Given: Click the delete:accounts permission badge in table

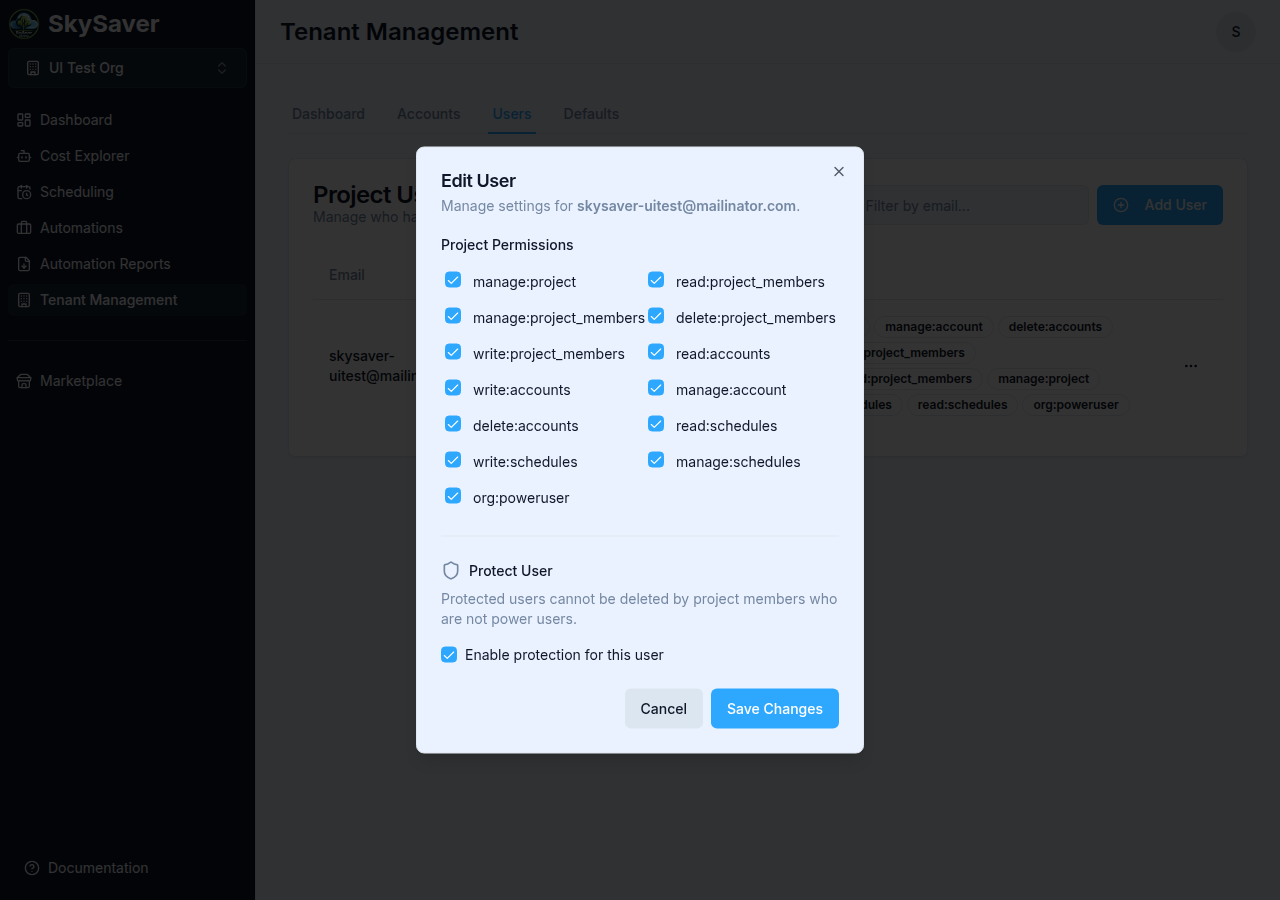Looking at the screenshot, I should coord(1055,327).
